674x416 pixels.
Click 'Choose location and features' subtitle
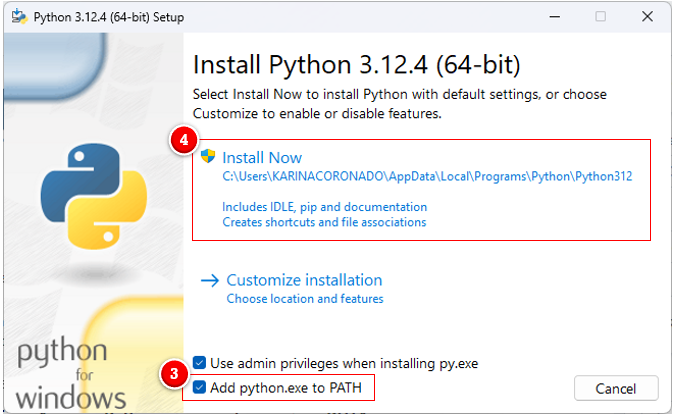point(305,299)
